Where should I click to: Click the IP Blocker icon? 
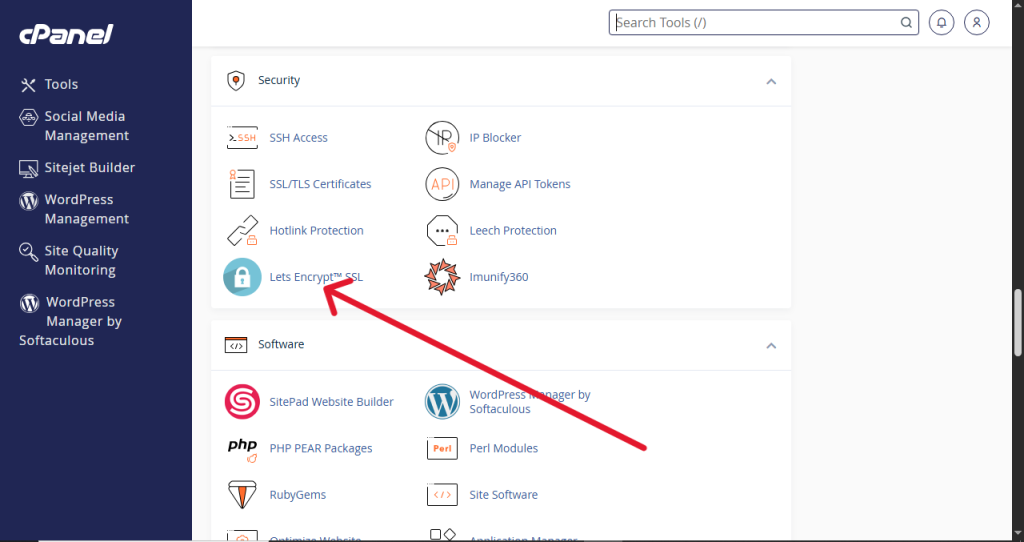(x=442, y=138)
